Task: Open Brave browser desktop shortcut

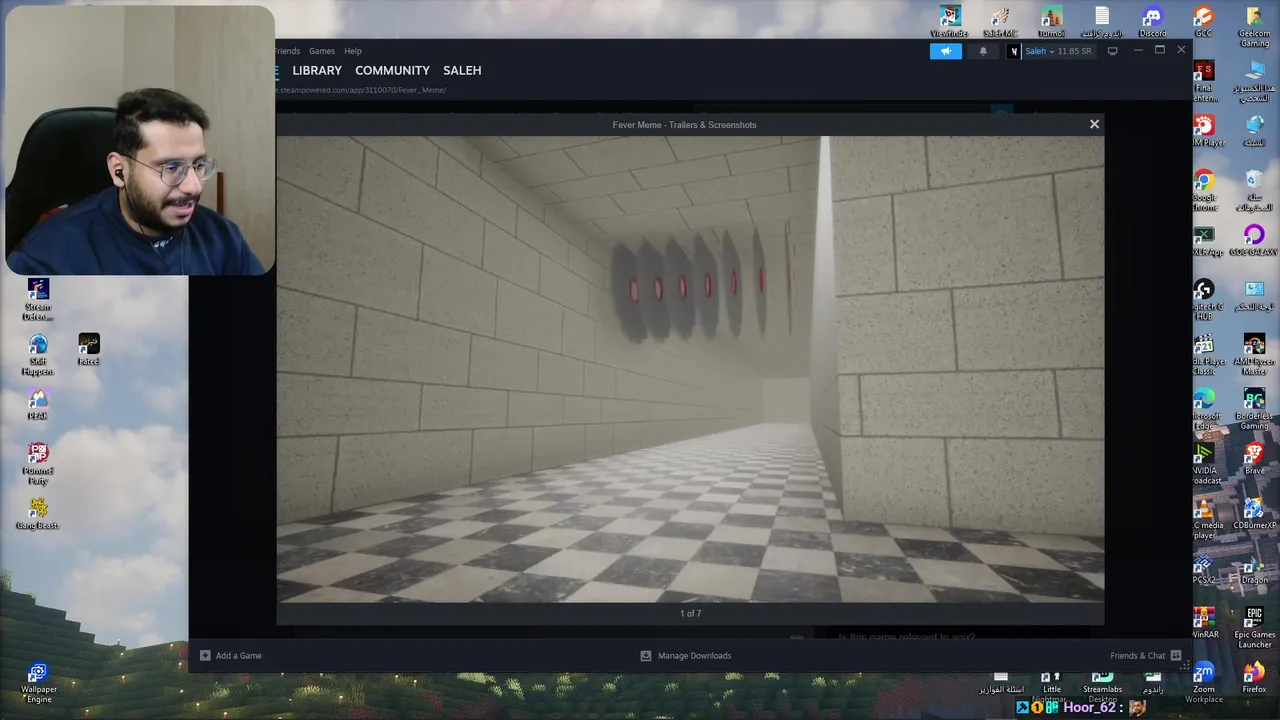Action: 1254,459
